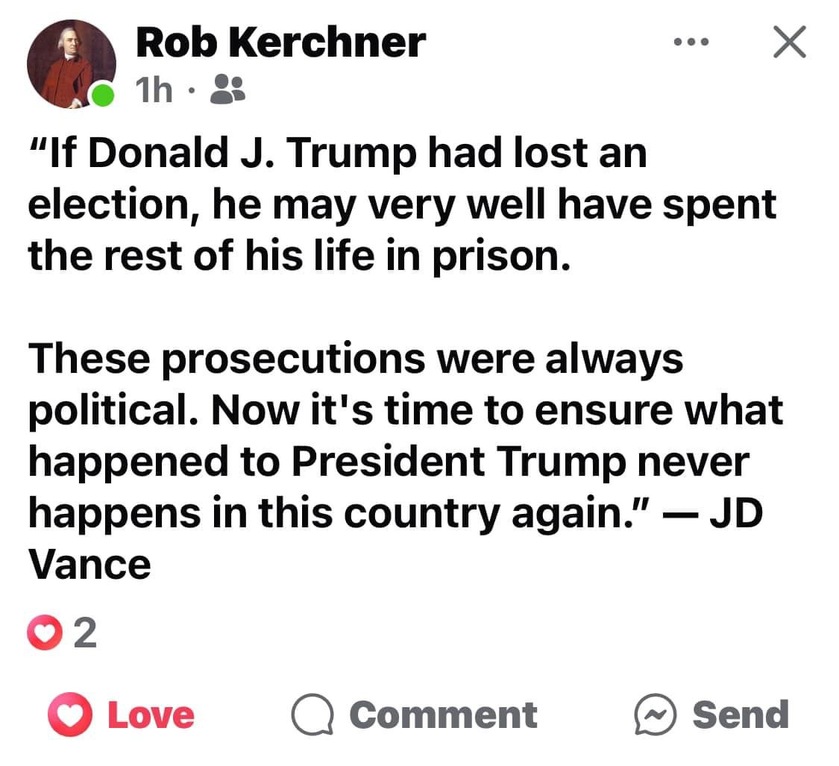Toggle the red Love heart icon

tap(70, 714)
